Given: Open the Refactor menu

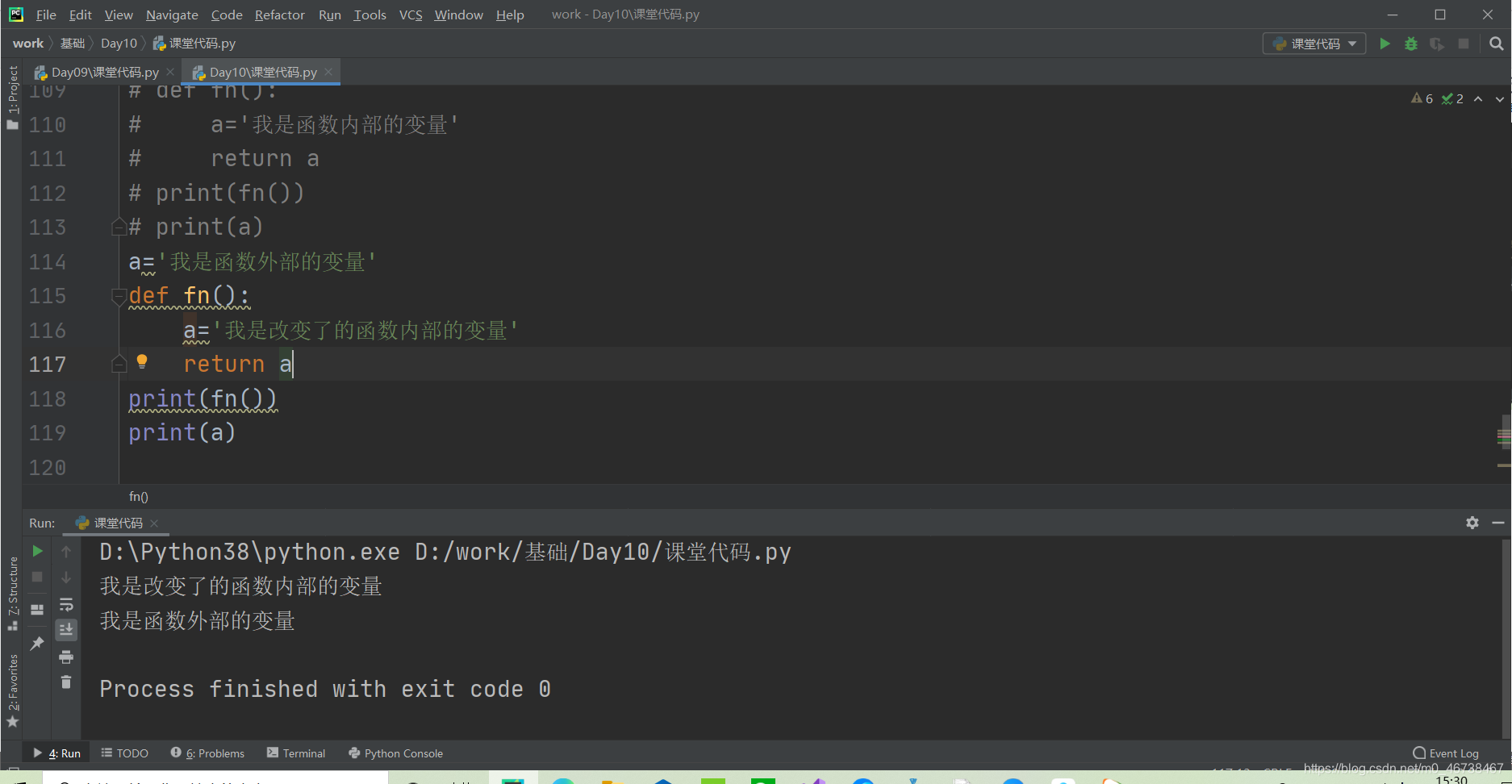Looking at the screenshot, I should [280, 15].
